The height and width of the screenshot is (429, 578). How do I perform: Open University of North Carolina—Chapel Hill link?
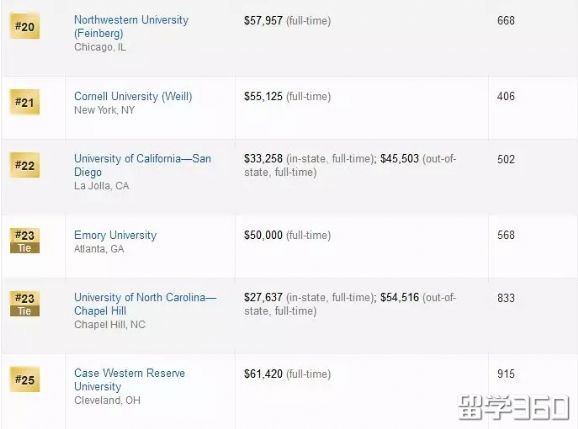tap(145, 304)
